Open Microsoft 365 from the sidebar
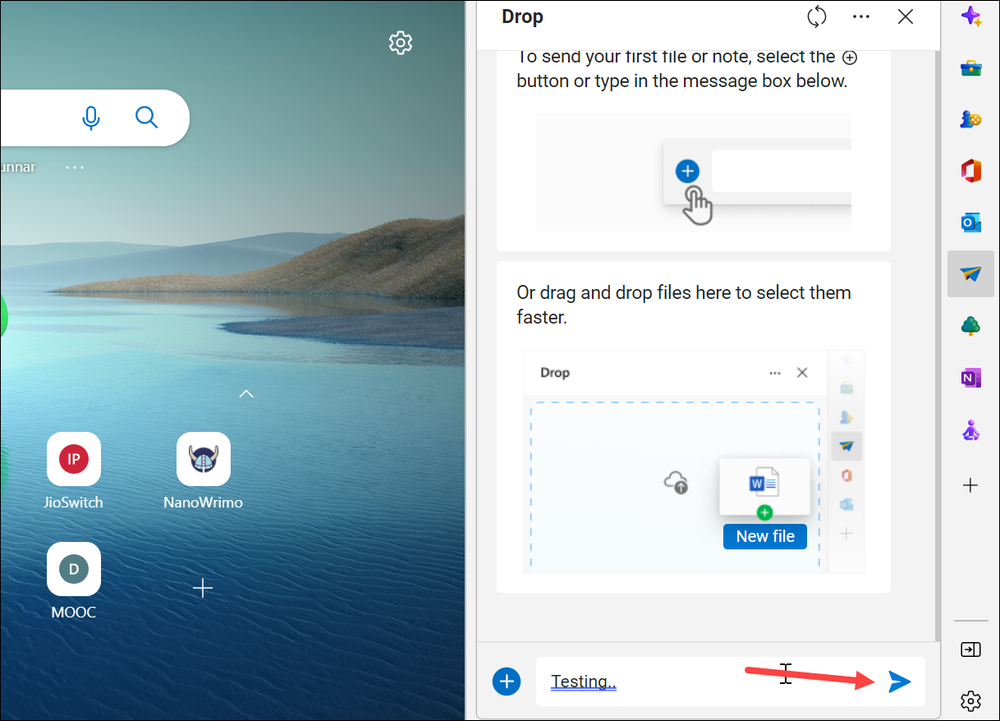Viewport: 1000px width, 721px height. coord(971,170)
